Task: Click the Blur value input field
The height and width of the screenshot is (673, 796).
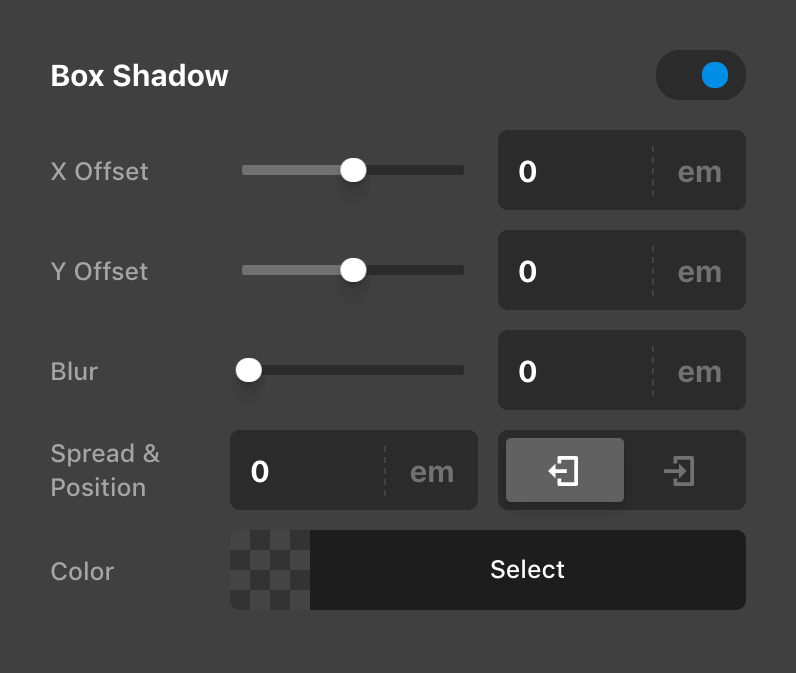Action: tap(575, 370)
